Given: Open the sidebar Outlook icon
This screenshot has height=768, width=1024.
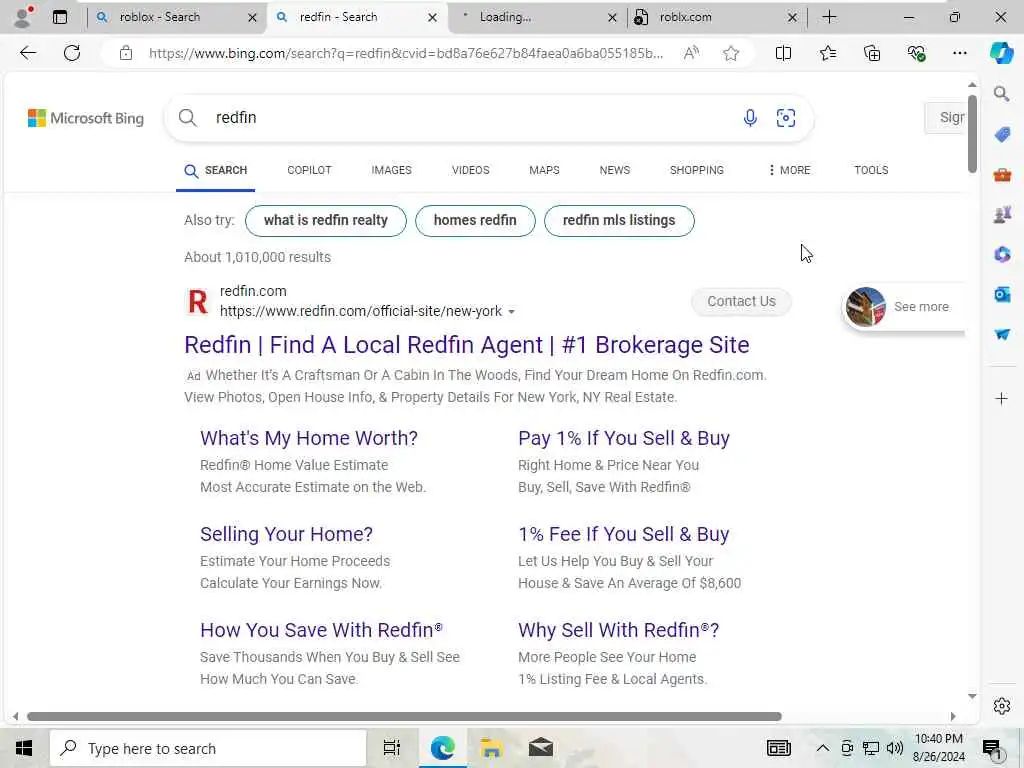Looking at the screenshot, I should pyautogui.click(x=1002, y=295).
